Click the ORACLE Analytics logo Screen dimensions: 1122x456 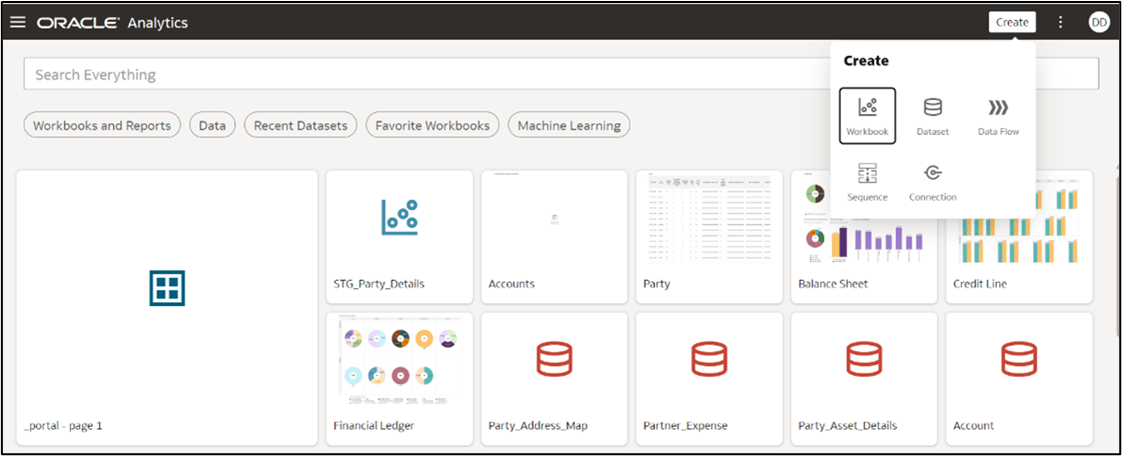(112, 23)
